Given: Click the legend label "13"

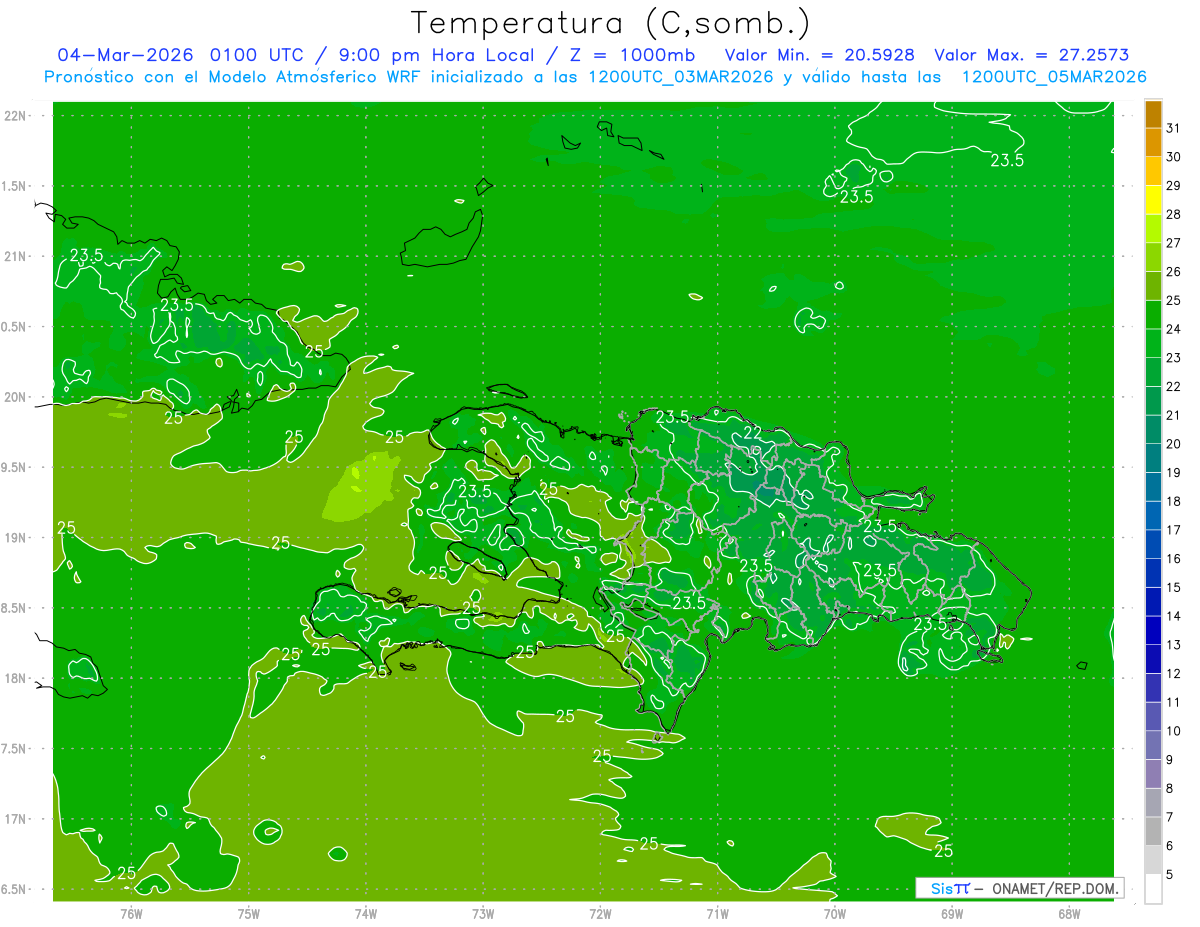Looking at the screenshot, I should click(1174, 645).
